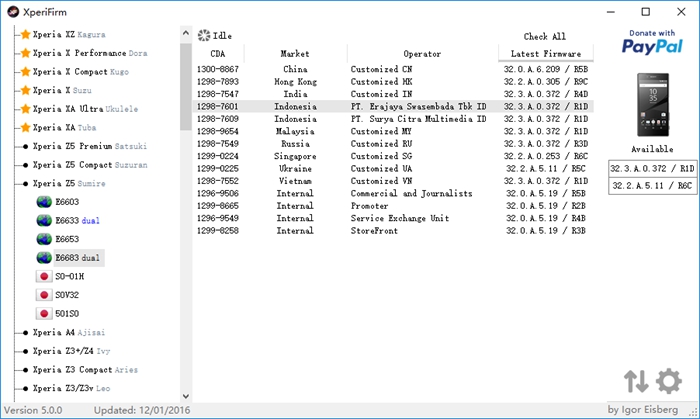Image resolution: width=700 pixels, height=419 pixels.
Task: Select the PT. Surya Citra Multimedia ID row
Action: (393, 119)
